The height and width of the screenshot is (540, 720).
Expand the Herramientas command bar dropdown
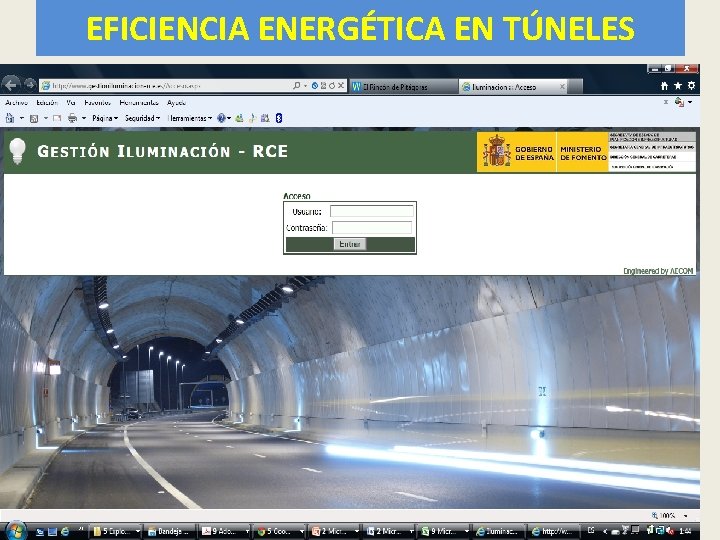pyautogui.click(x=190, y=118)
